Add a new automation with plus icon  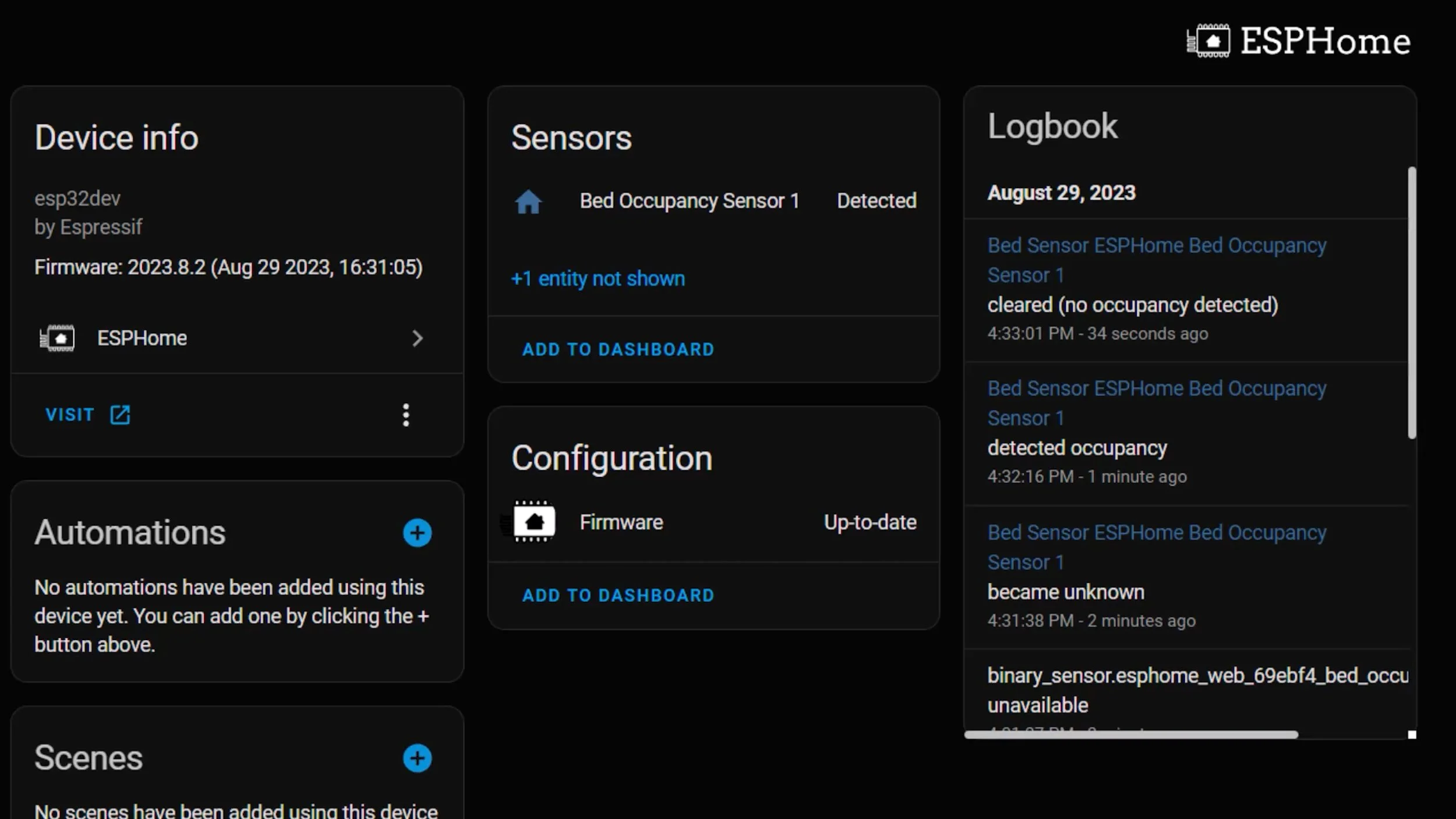[x=417, y=533]
